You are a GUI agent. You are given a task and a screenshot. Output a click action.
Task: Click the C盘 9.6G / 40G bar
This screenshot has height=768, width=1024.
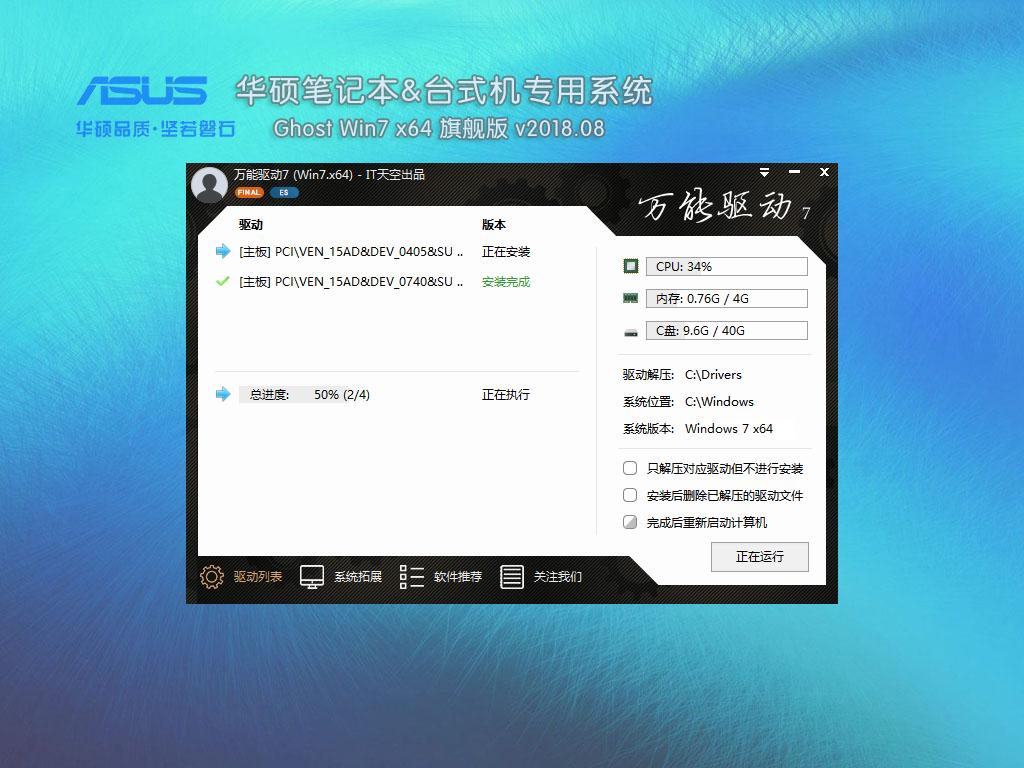[727, 330]
